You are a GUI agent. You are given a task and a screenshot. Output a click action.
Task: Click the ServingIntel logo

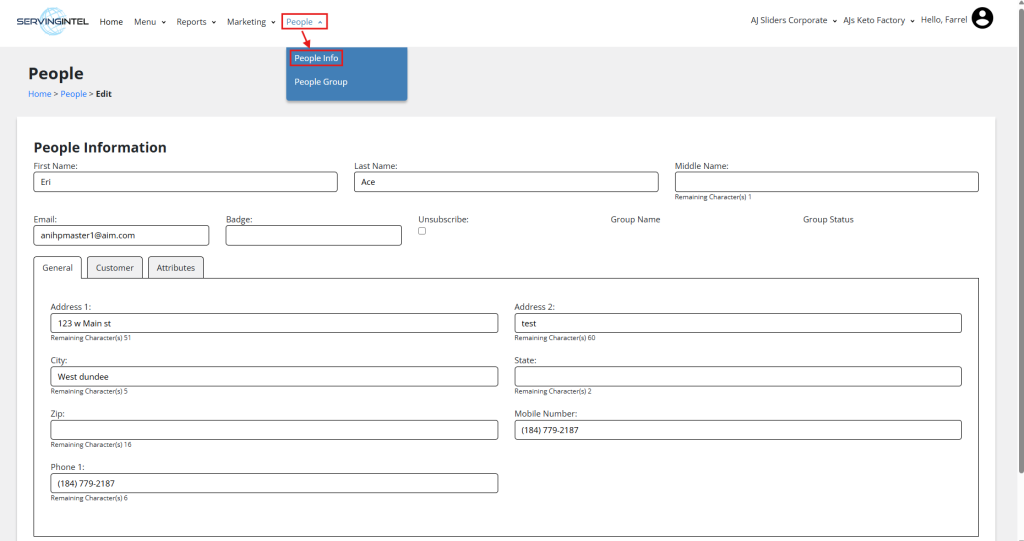pos(52,21)
